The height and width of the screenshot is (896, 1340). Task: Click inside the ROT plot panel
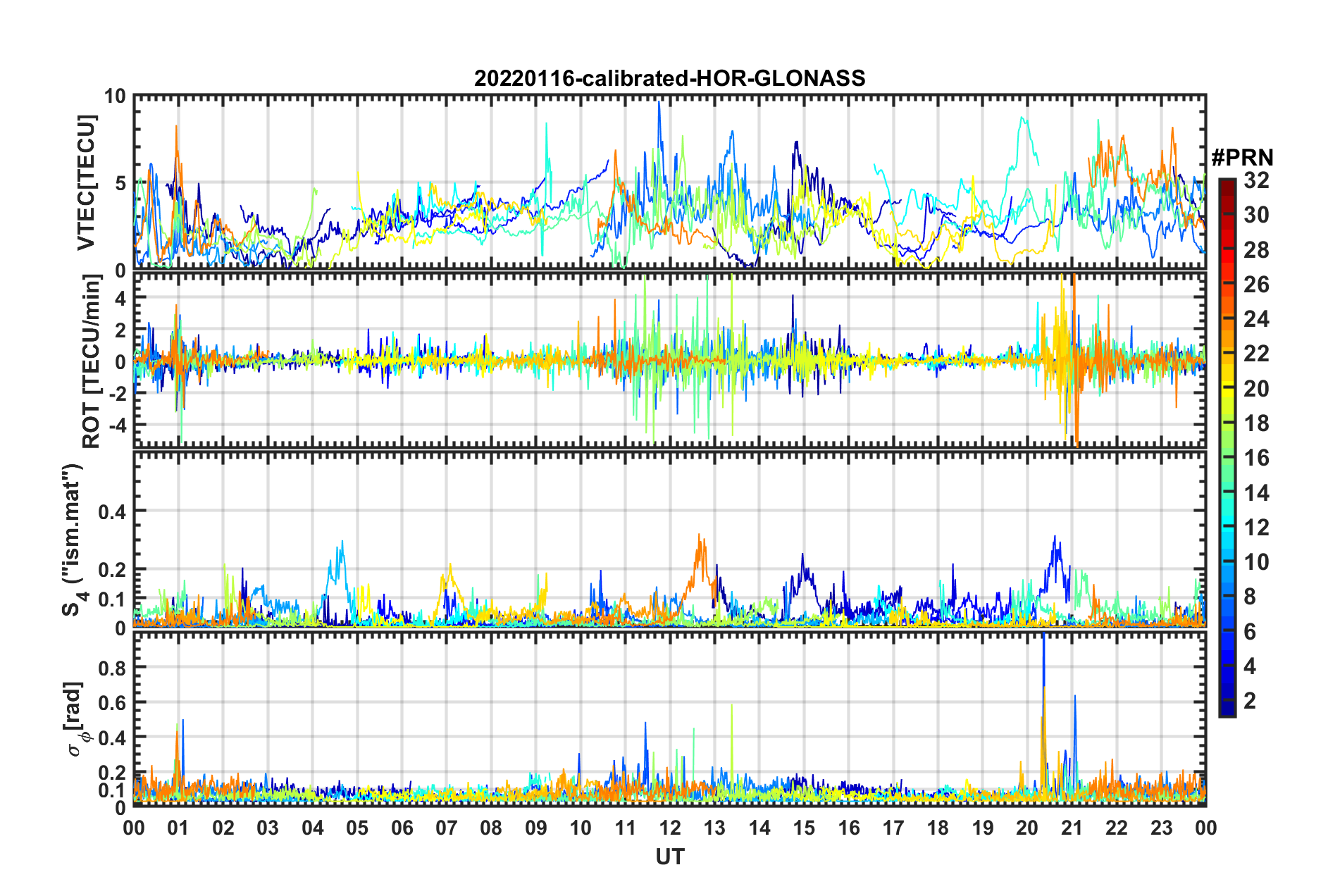tap(669, 361)
